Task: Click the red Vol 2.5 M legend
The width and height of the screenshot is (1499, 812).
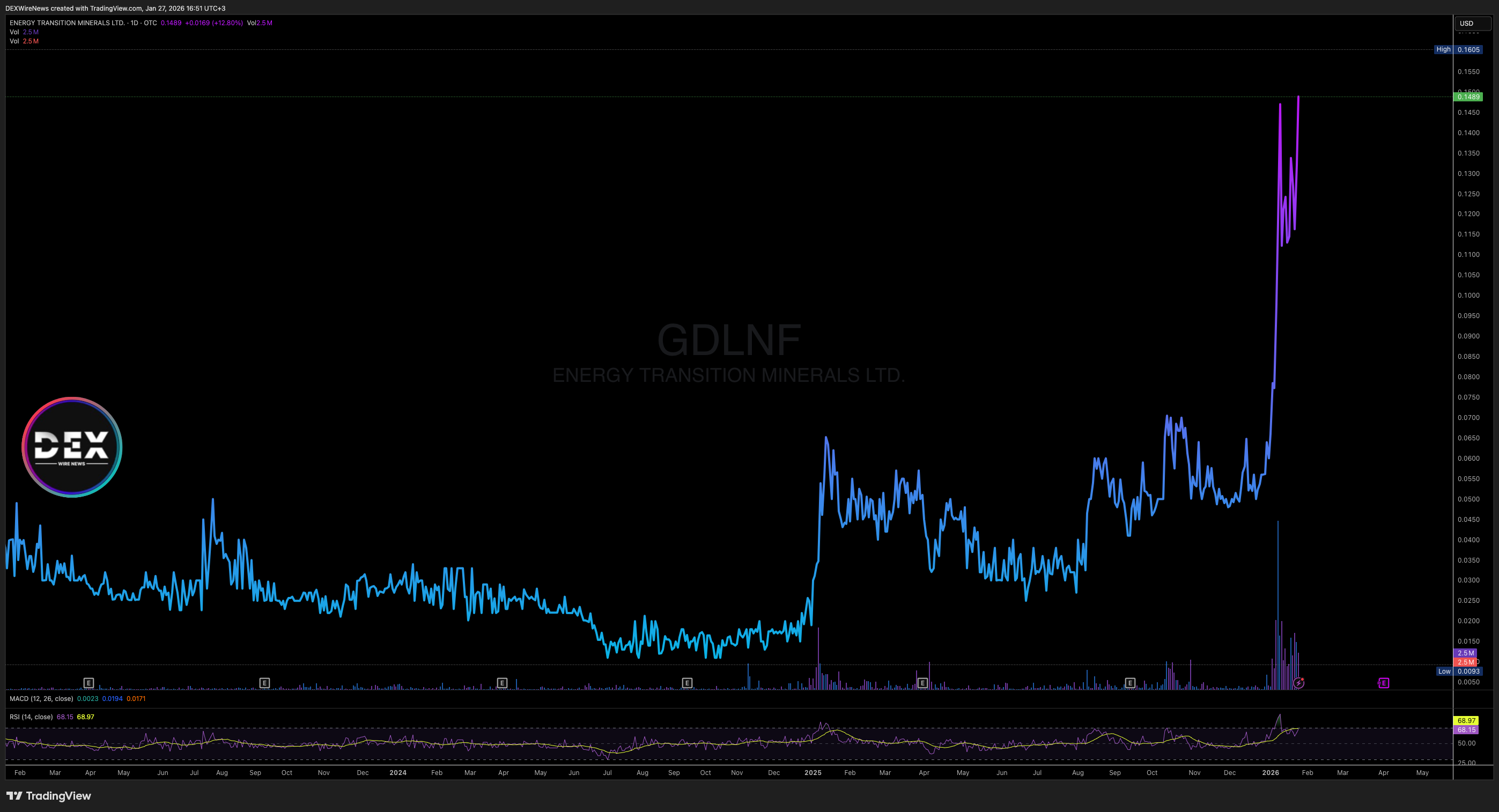Action: coord(25,41)
